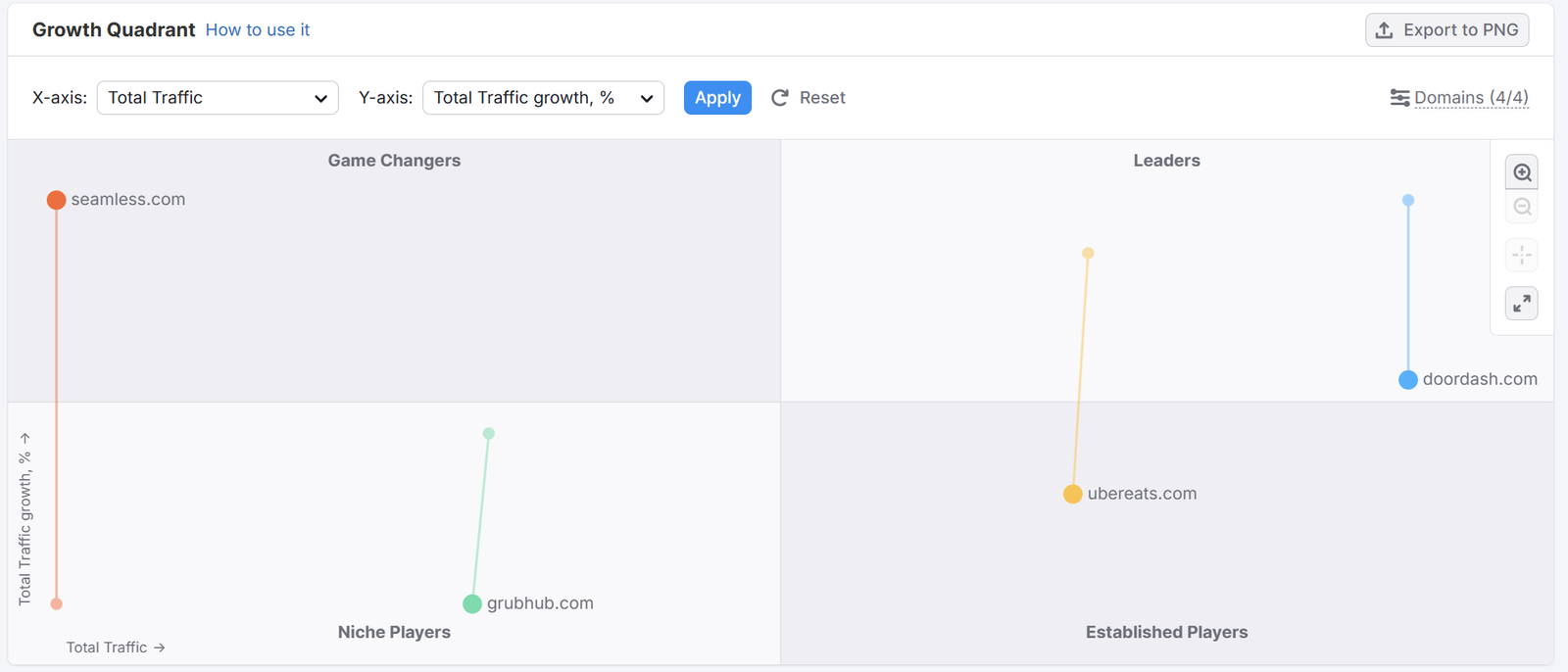Click the fullscreen expand arrows icon
The image size is (1568, 672).
point(1522,304)
